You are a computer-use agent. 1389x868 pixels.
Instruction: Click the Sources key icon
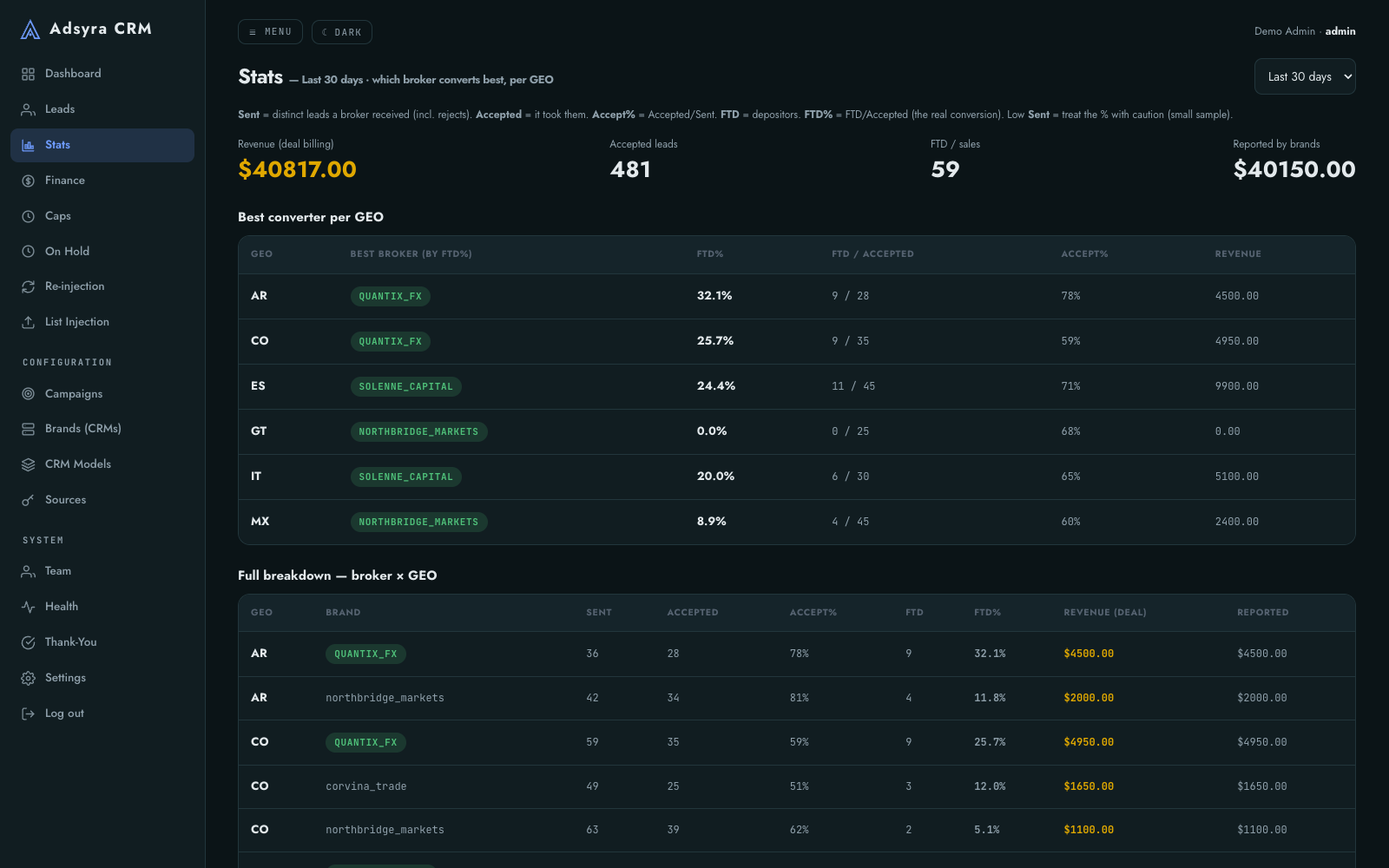(28, 500)
